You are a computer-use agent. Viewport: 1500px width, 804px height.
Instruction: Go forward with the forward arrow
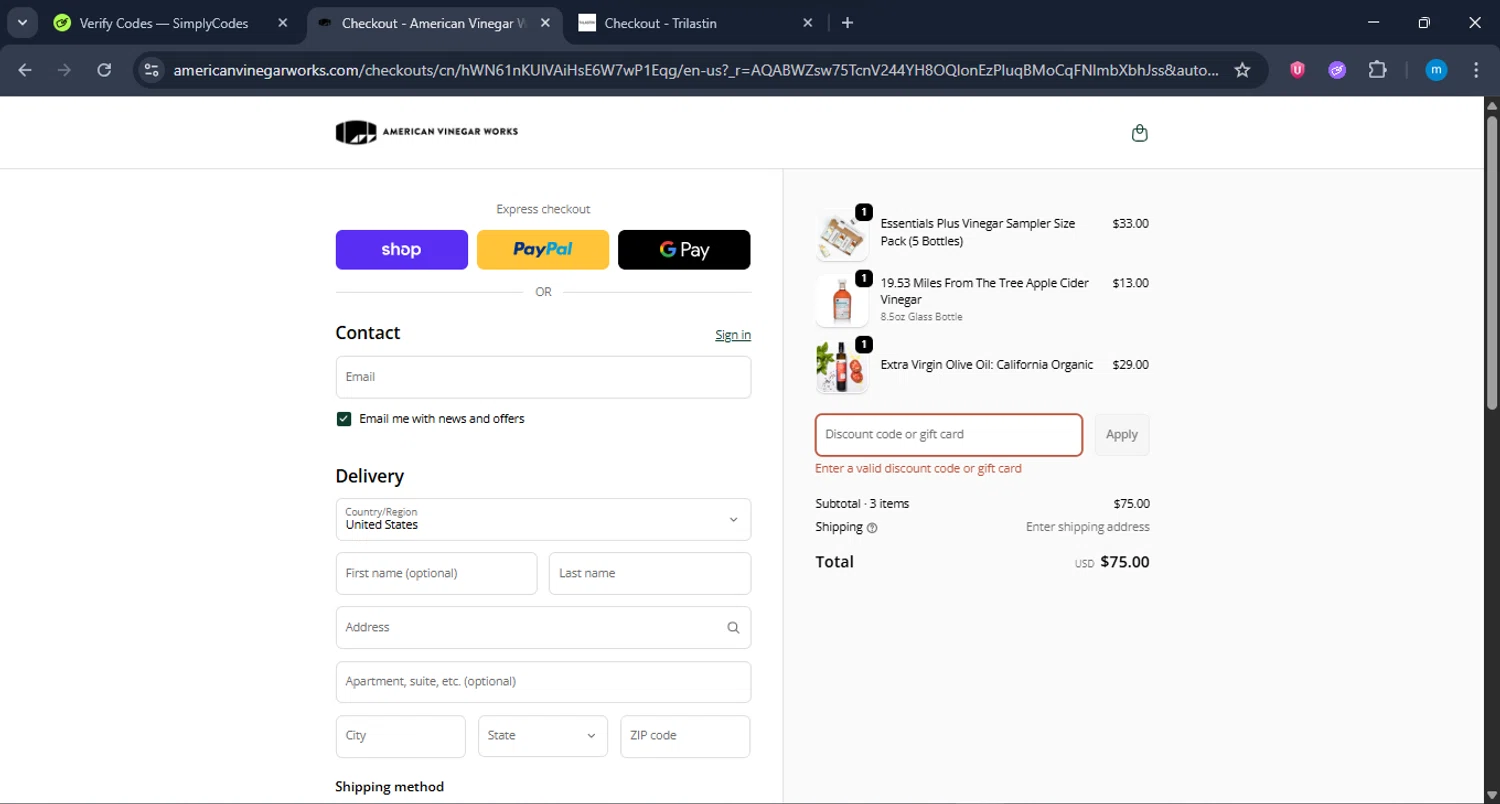(x=64, y=70)
